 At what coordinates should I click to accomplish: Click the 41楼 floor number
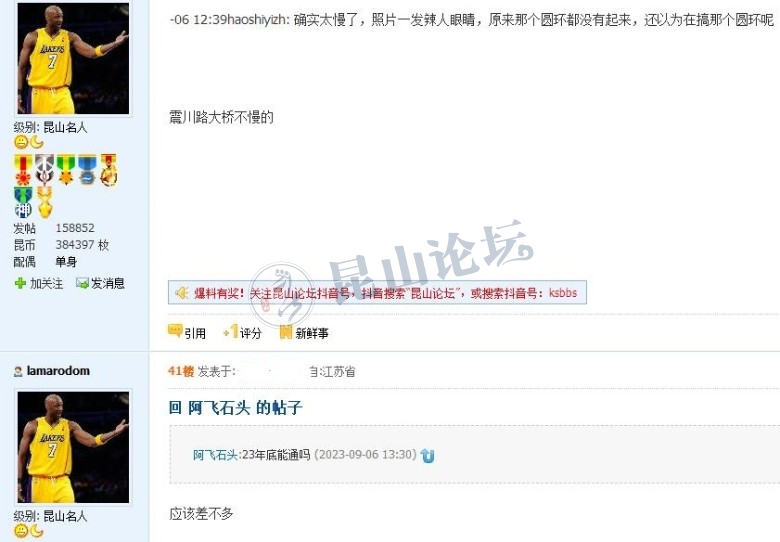181,371
